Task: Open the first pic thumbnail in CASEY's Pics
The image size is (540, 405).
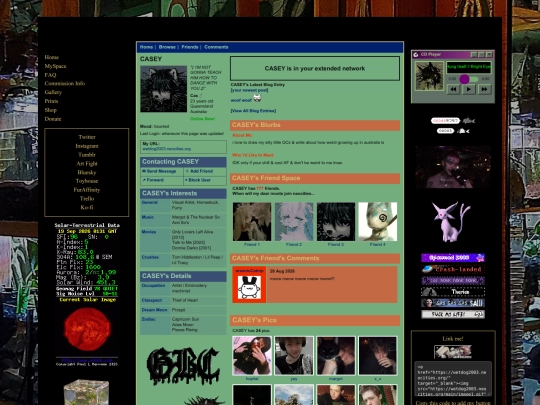Action: pyautogui.click(x=252, y=356)
